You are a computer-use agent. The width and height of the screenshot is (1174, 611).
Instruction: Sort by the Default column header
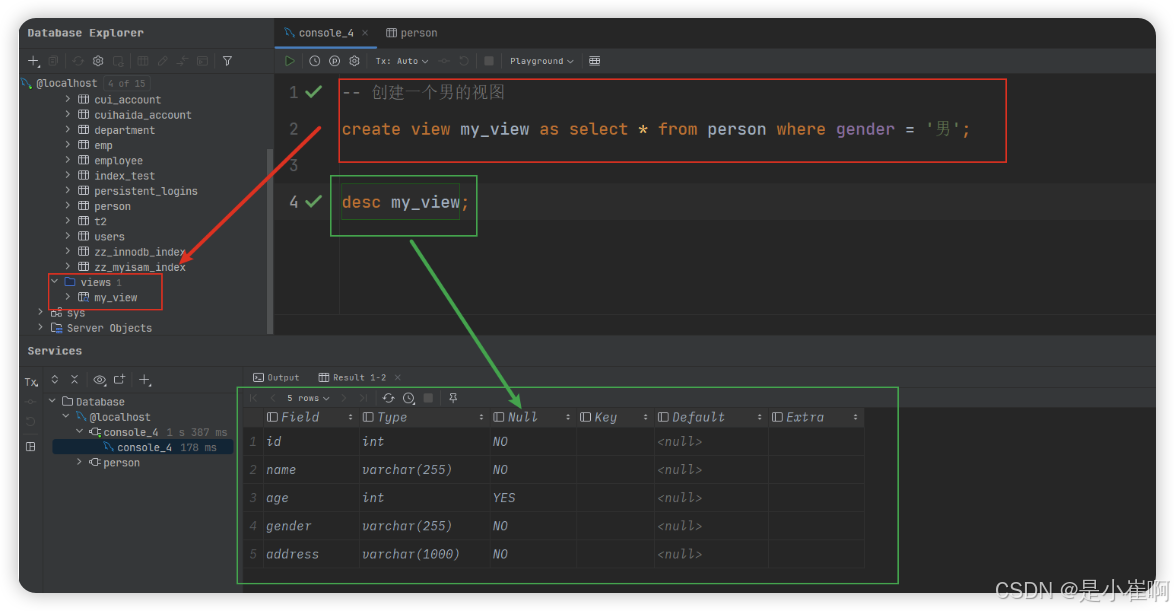pyautogui.click(x=710, y=417)
